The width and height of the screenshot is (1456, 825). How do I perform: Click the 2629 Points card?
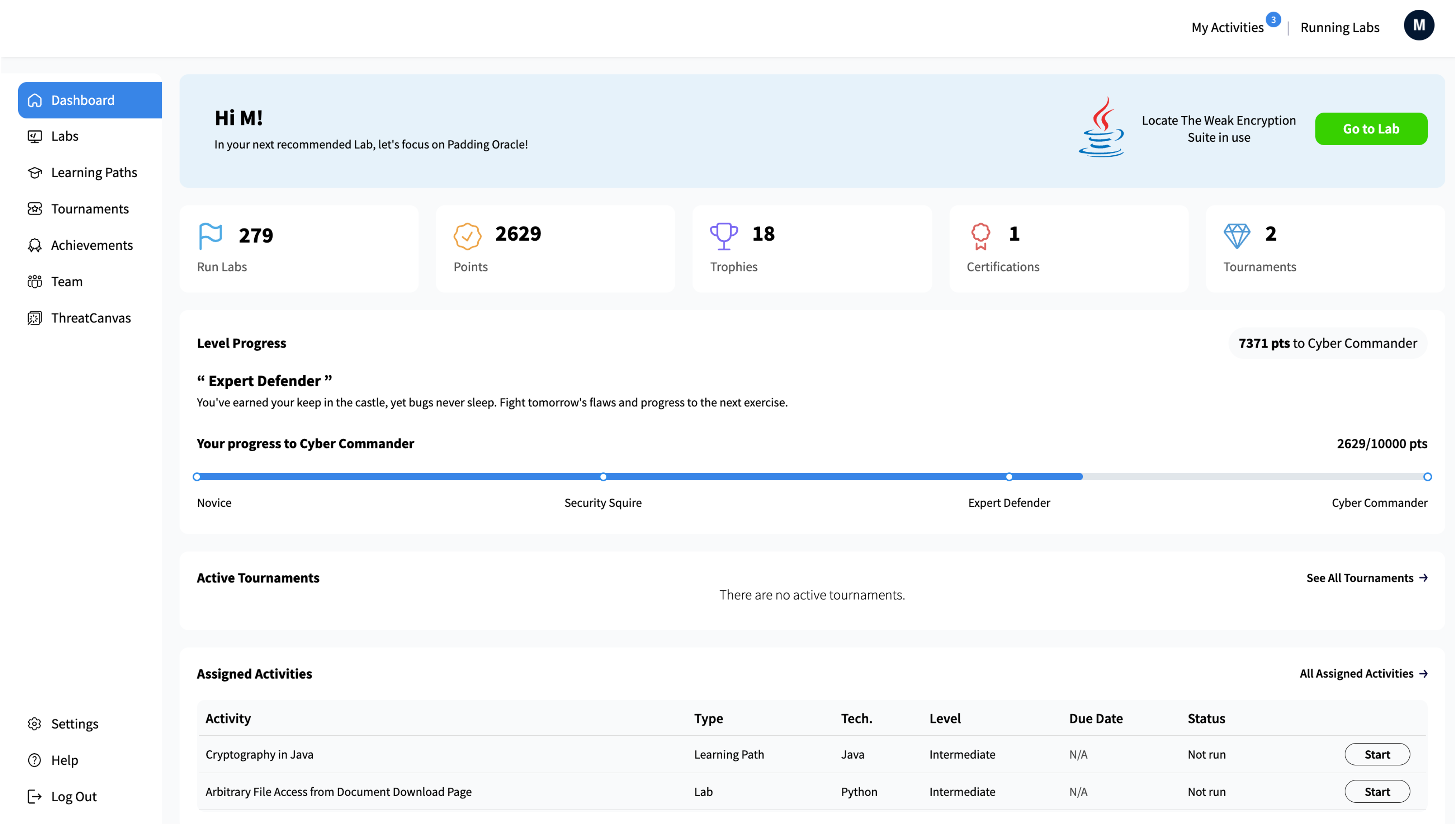[556, 249]
